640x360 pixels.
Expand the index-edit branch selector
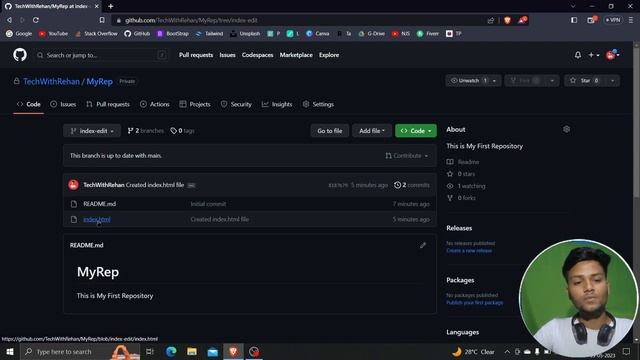pos(92,131)
